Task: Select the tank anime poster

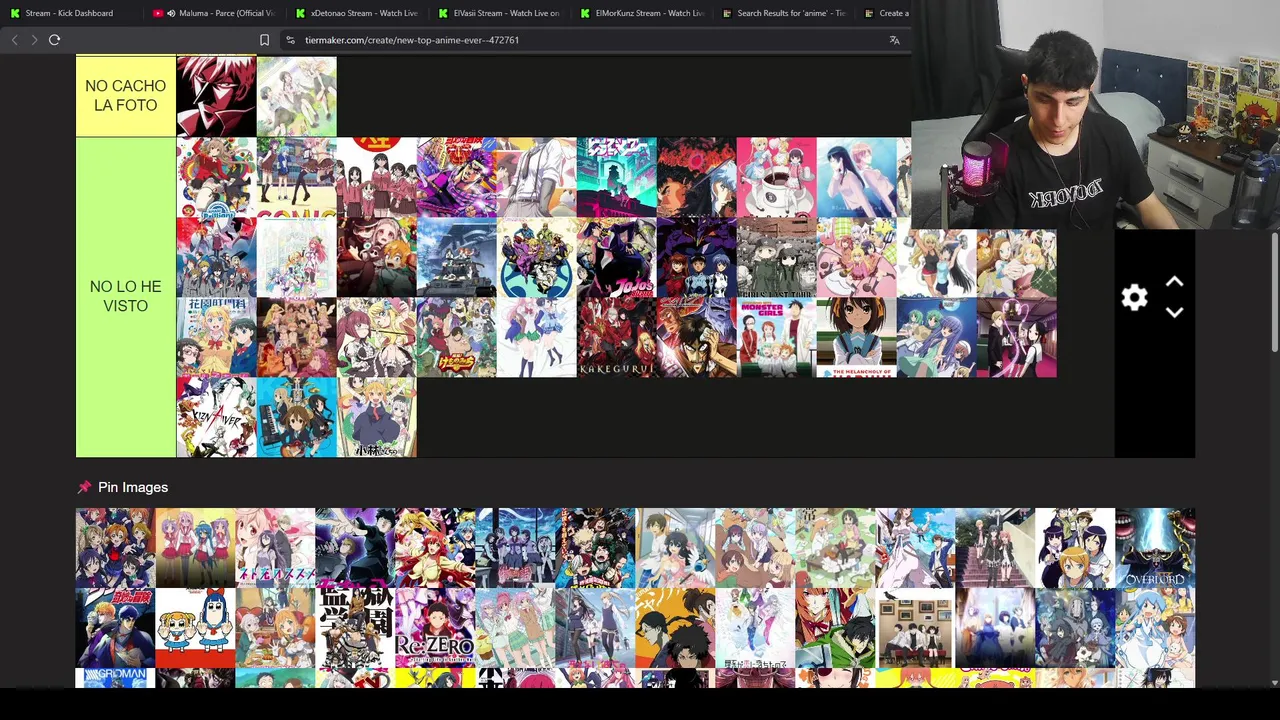Action: [456, 257]
